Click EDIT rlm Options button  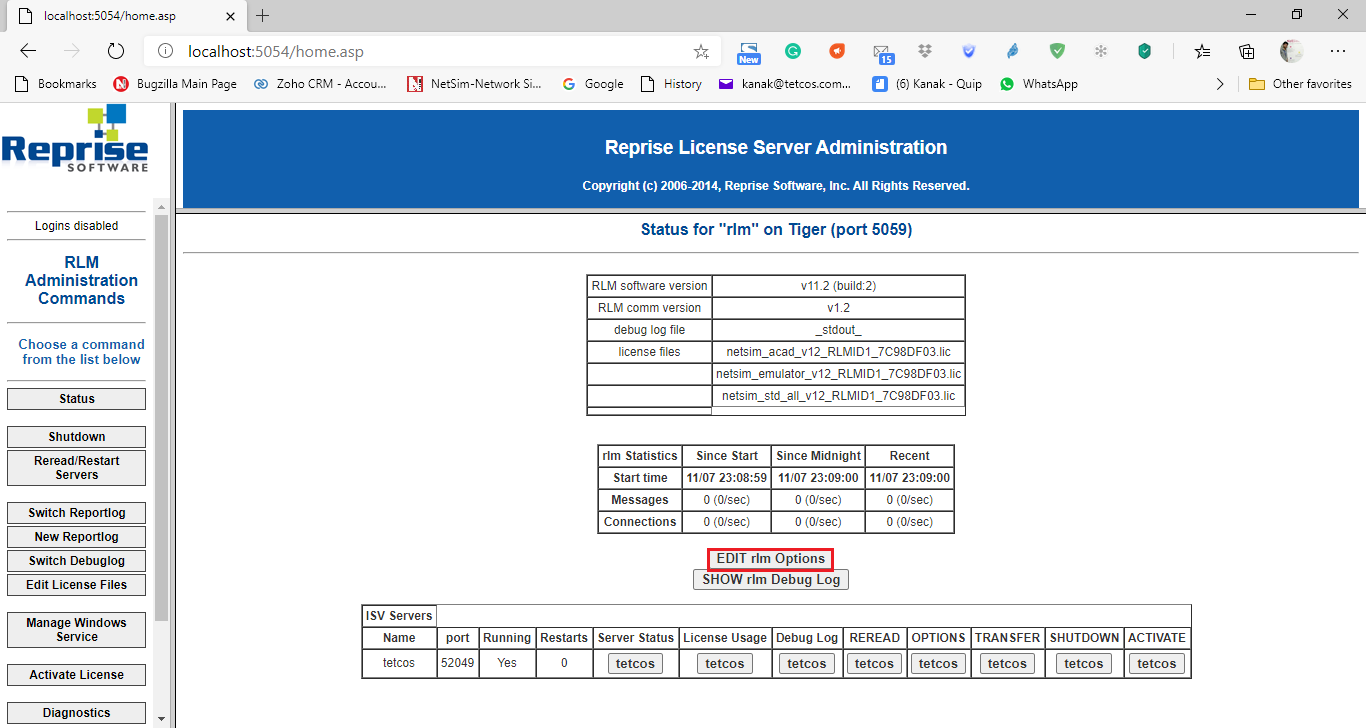pyautogui.click(x=771, y=559)
